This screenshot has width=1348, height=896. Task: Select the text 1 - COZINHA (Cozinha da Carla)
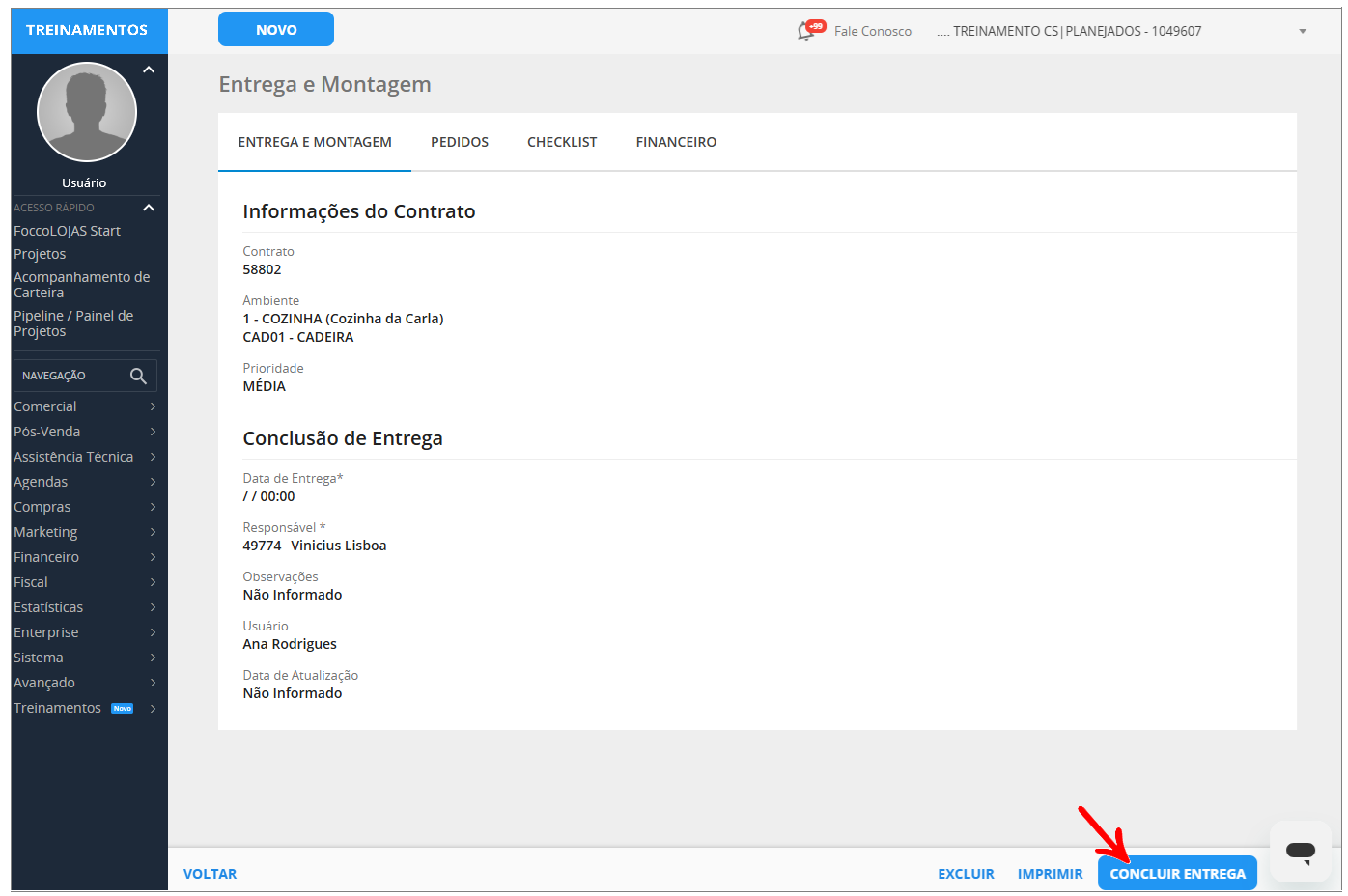pos(343,319)
